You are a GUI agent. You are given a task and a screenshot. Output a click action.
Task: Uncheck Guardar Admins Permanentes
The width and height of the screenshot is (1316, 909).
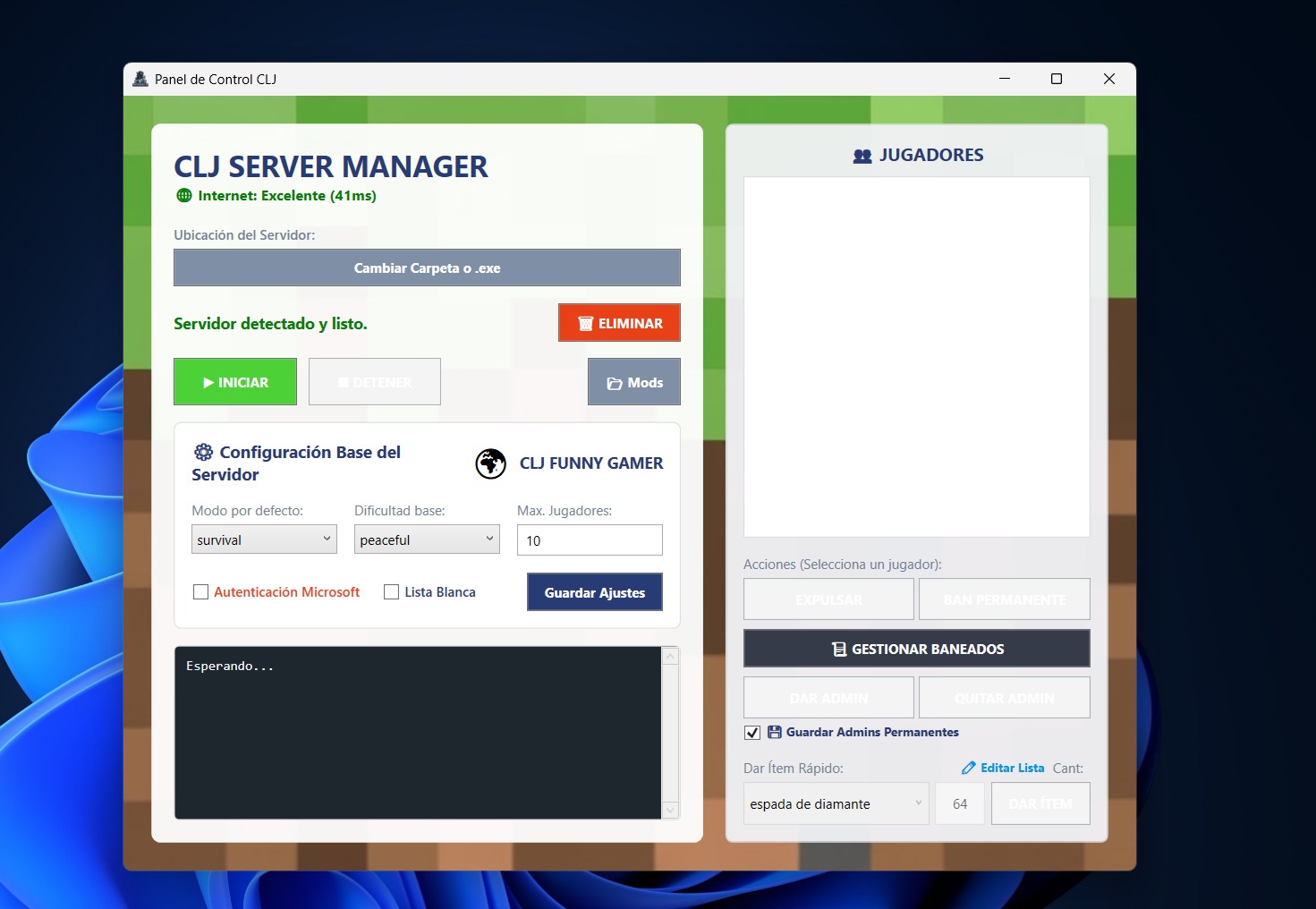click(x=752, y=733)
